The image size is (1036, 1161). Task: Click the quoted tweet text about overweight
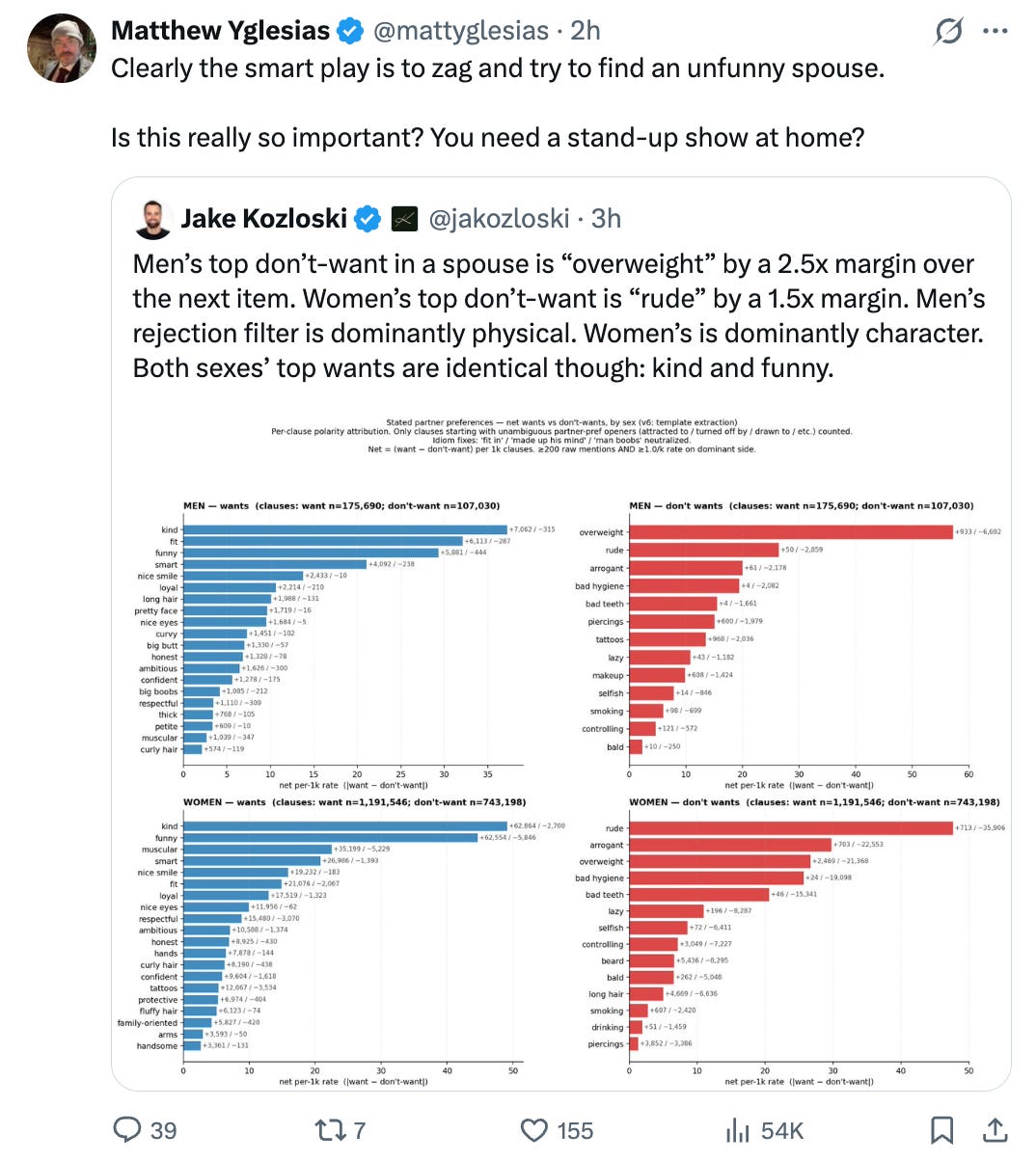[x=559, y=316]
